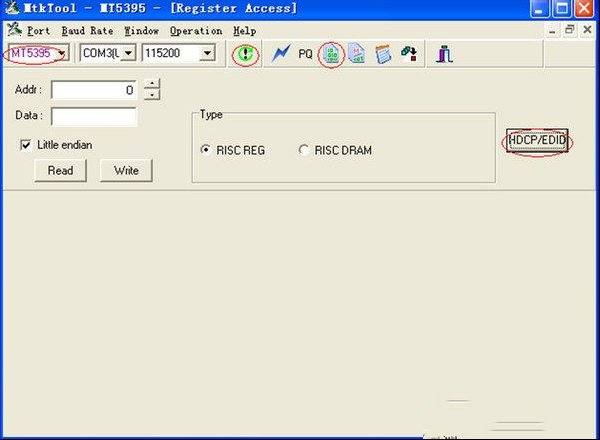Minimize the MtkTool main window
The height and width of the screenshot is (440, 600).
click(540, 9)
